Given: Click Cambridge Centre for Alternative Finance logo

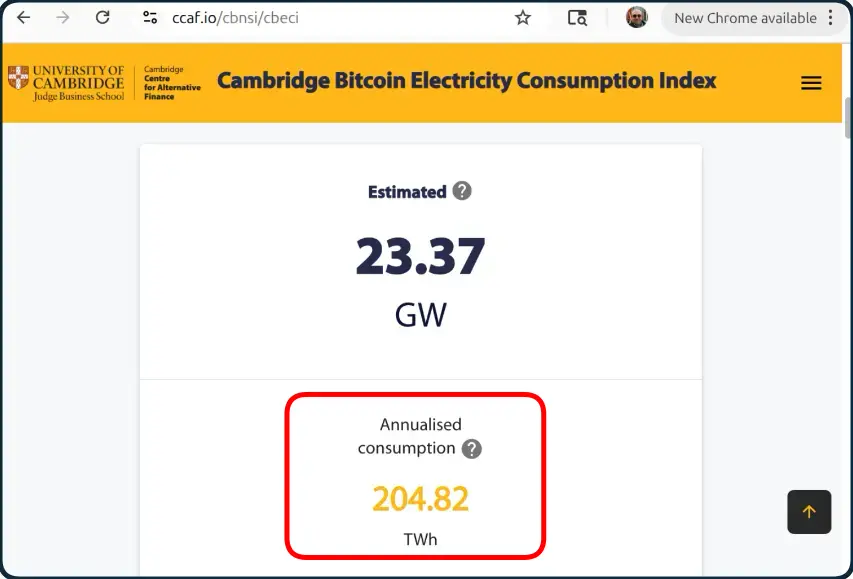Looking at the screenshot, I should [172, 83].
